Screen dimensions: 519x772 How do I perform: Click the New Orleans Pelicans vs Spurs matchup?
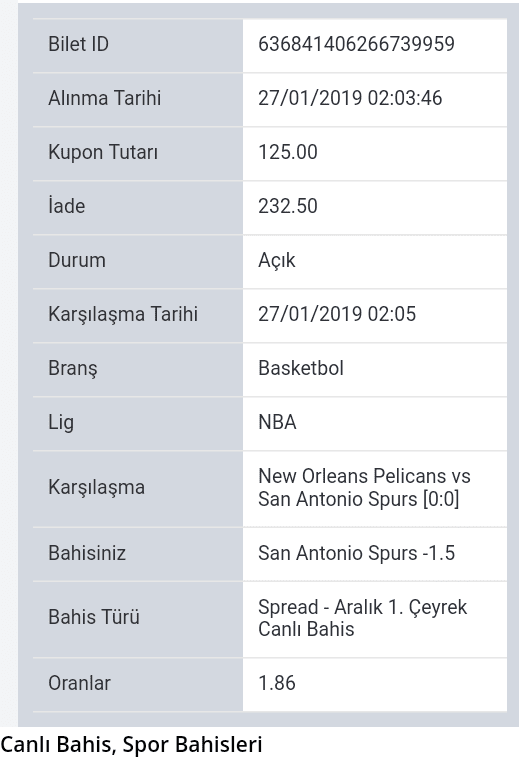point(364,487)
